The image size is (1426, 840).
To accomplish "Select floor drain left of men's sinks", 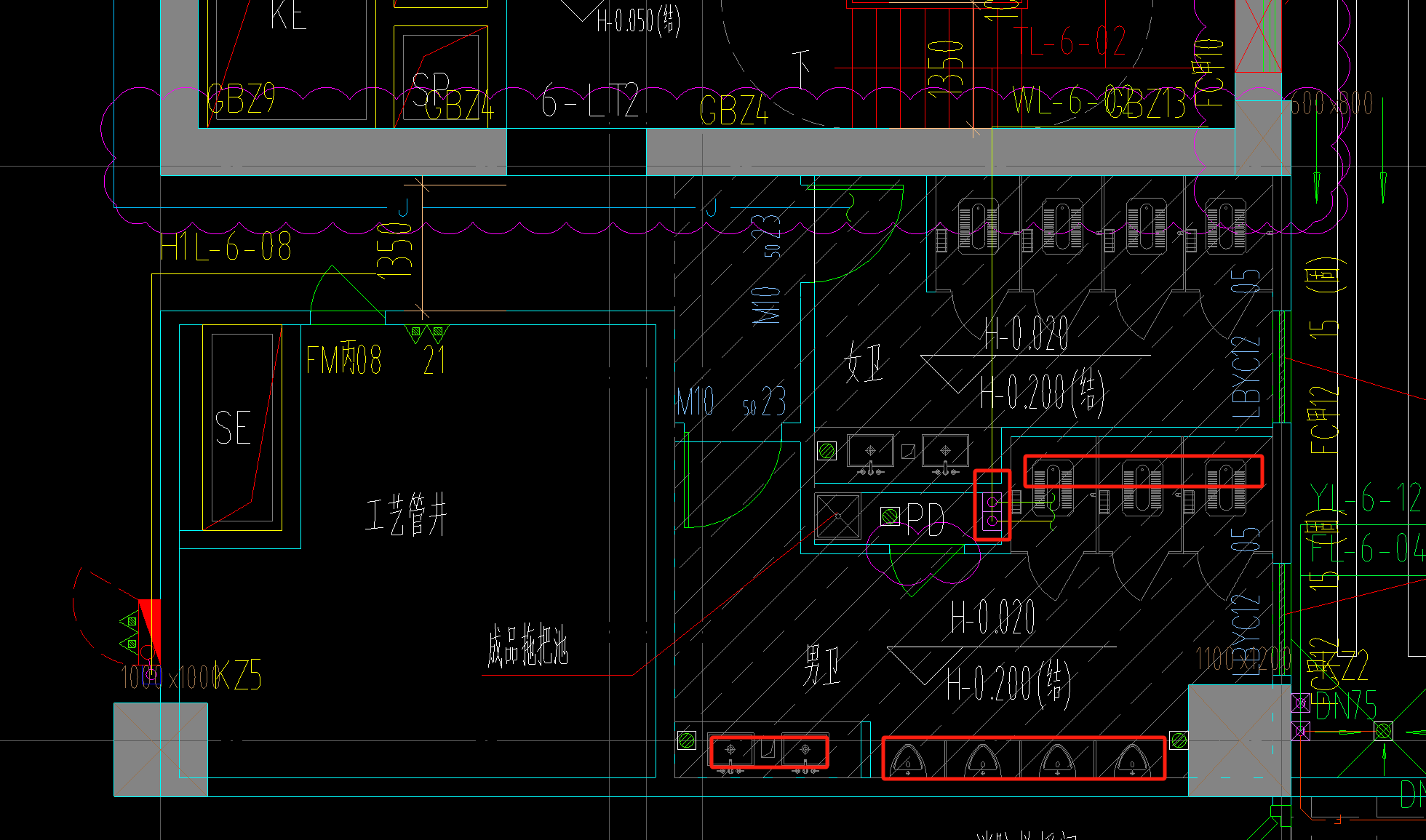I will [686, 740].
